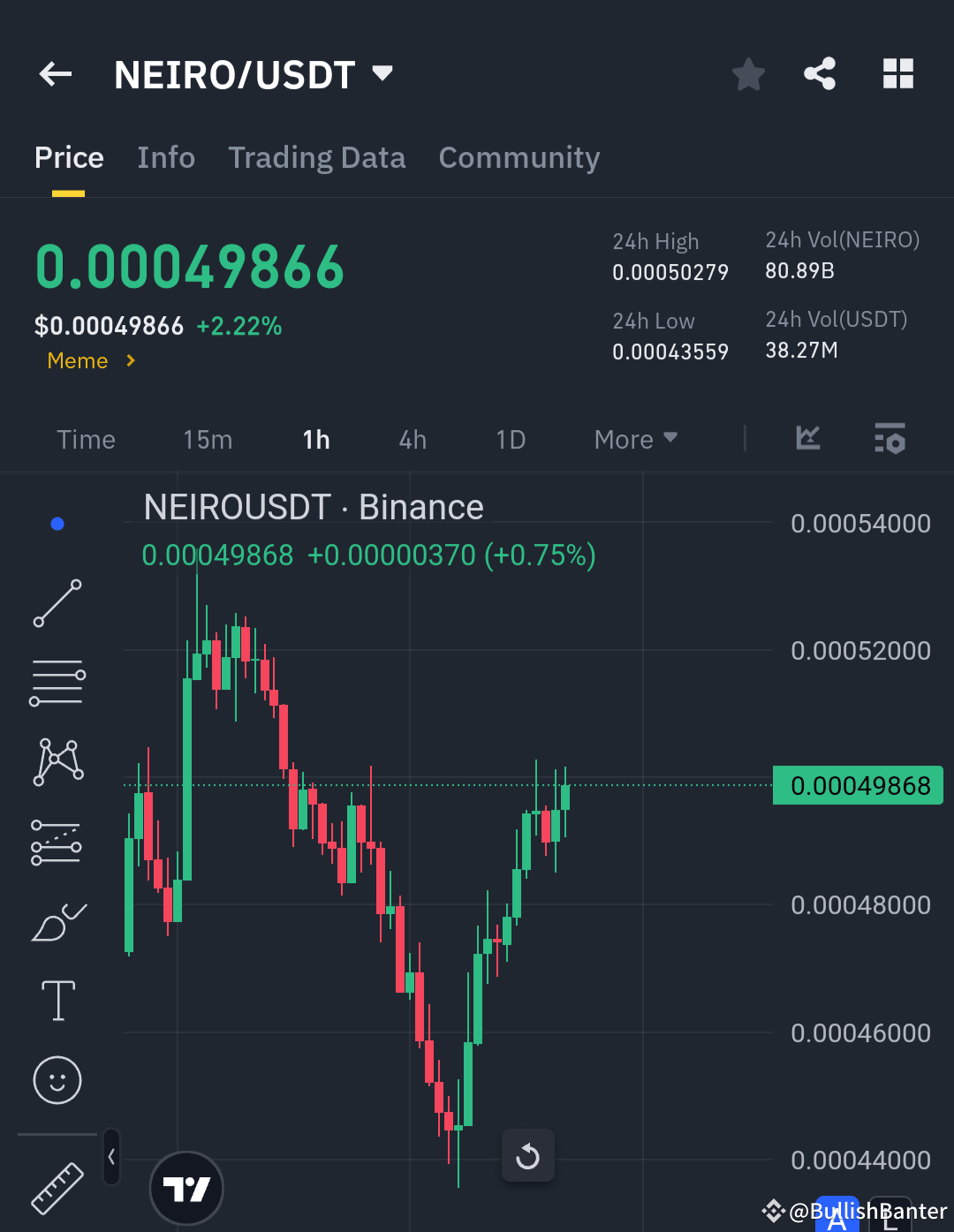
Task: Select the trend line drawing tool
Action: point(57,604)
